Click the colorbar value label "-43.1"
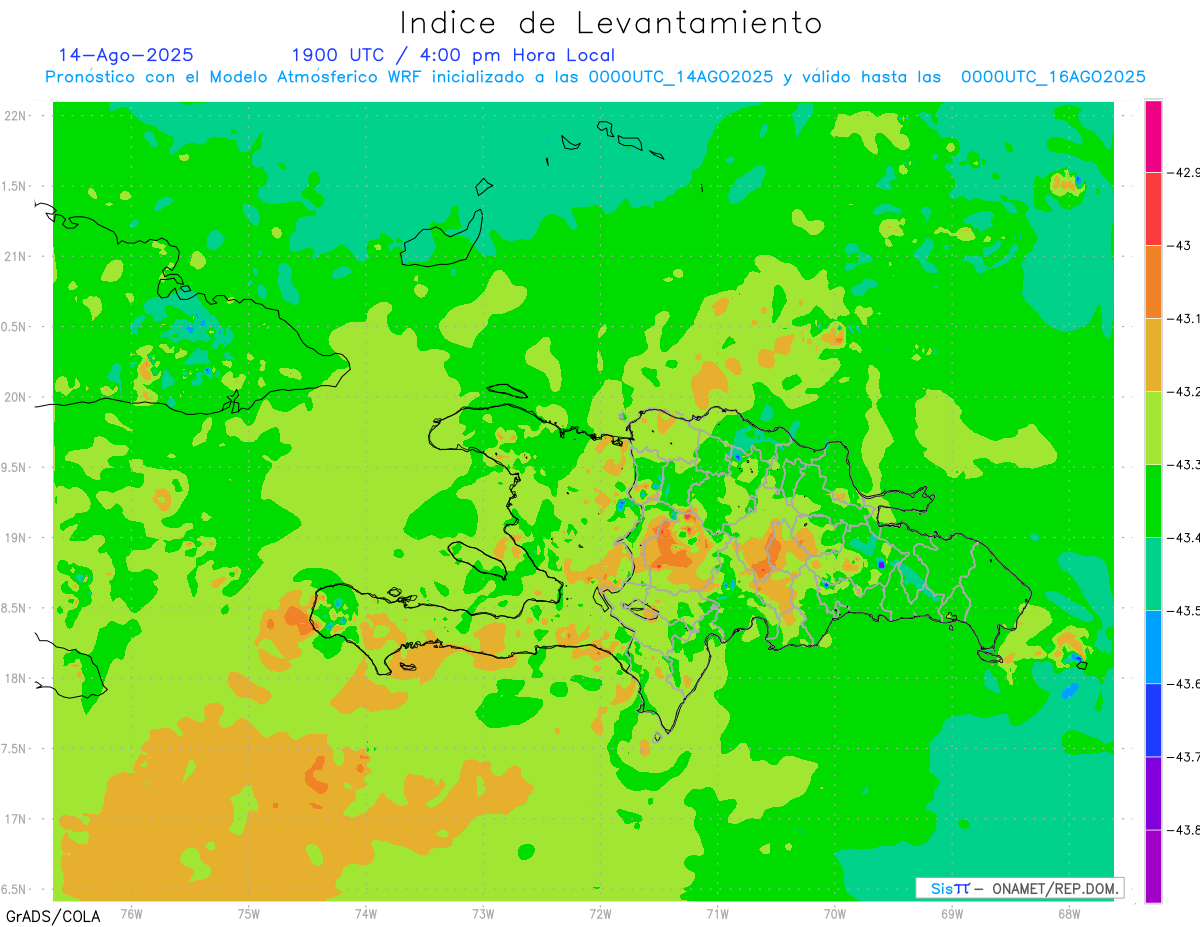Screen dimensions: 1200x927 (1183, 319)
